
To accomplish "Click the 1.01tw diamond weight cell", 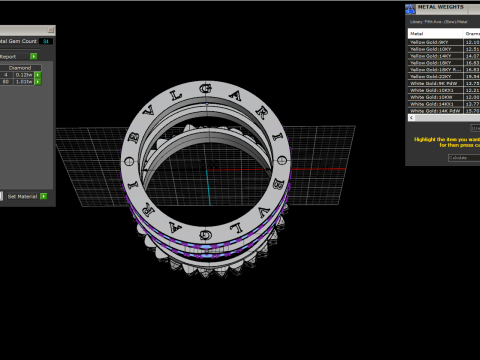I will [x=24, y=81].
